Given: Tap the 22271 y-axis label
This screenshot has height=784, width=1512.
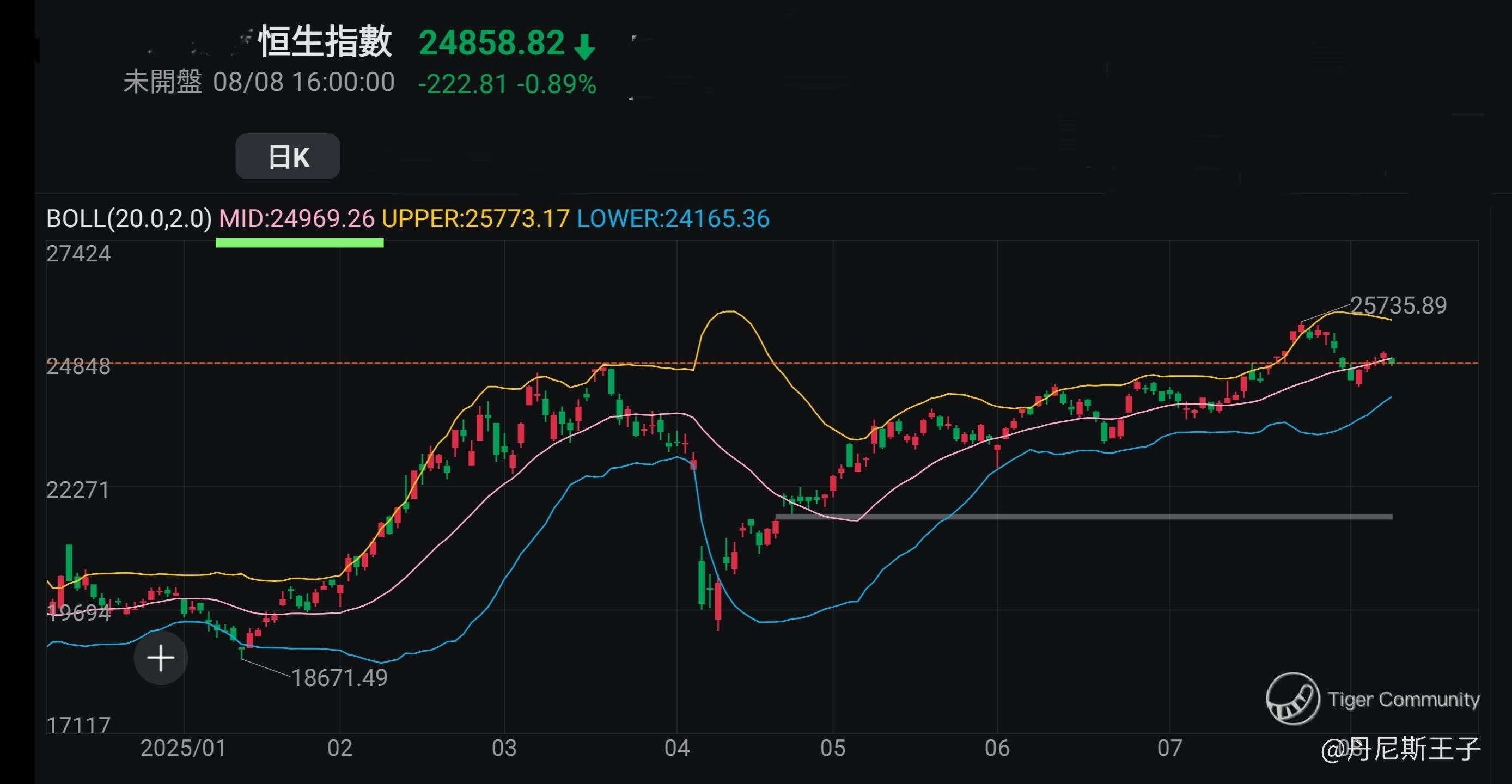Looking at the screenshot, I should click(78, 489).
